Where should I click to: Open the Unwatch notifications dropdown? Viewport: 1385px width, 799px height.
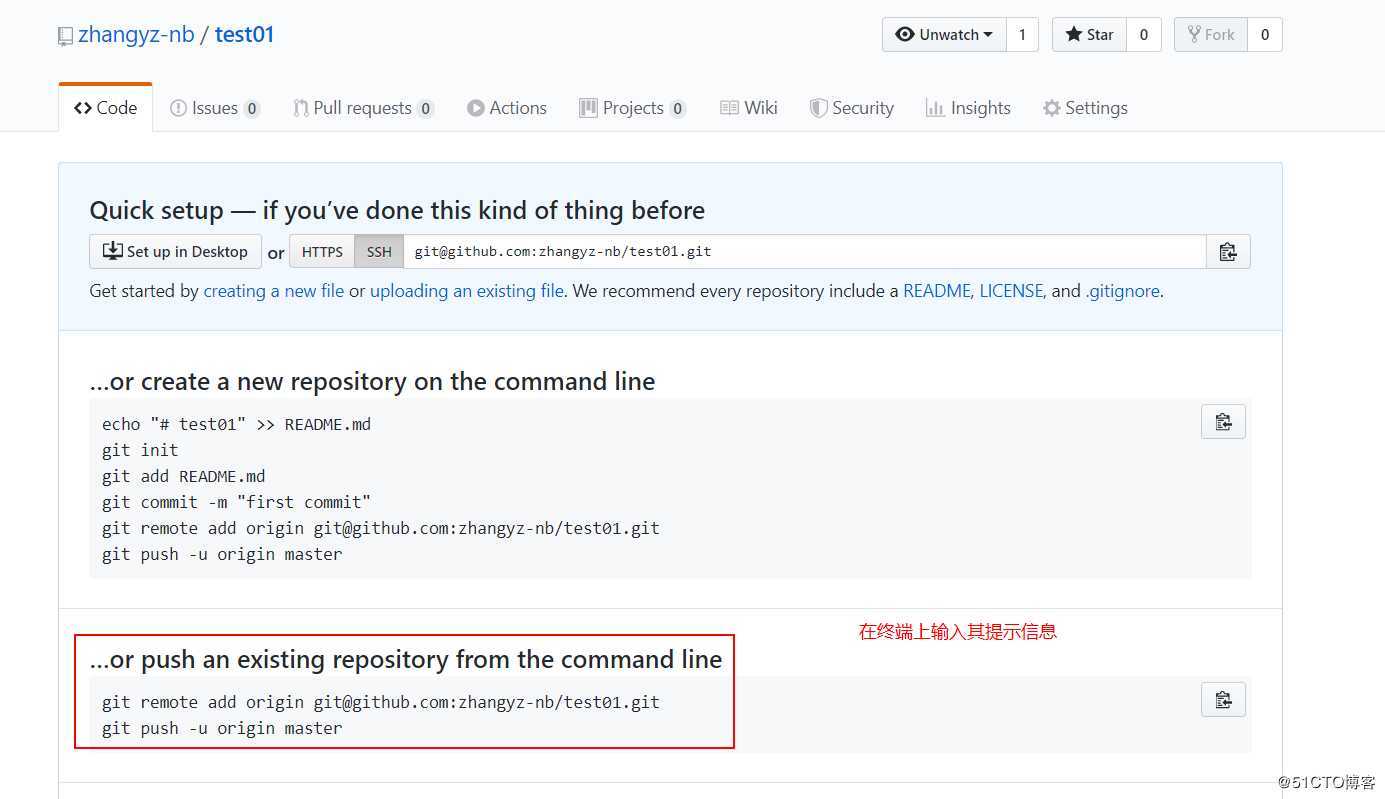click(944, 35)
